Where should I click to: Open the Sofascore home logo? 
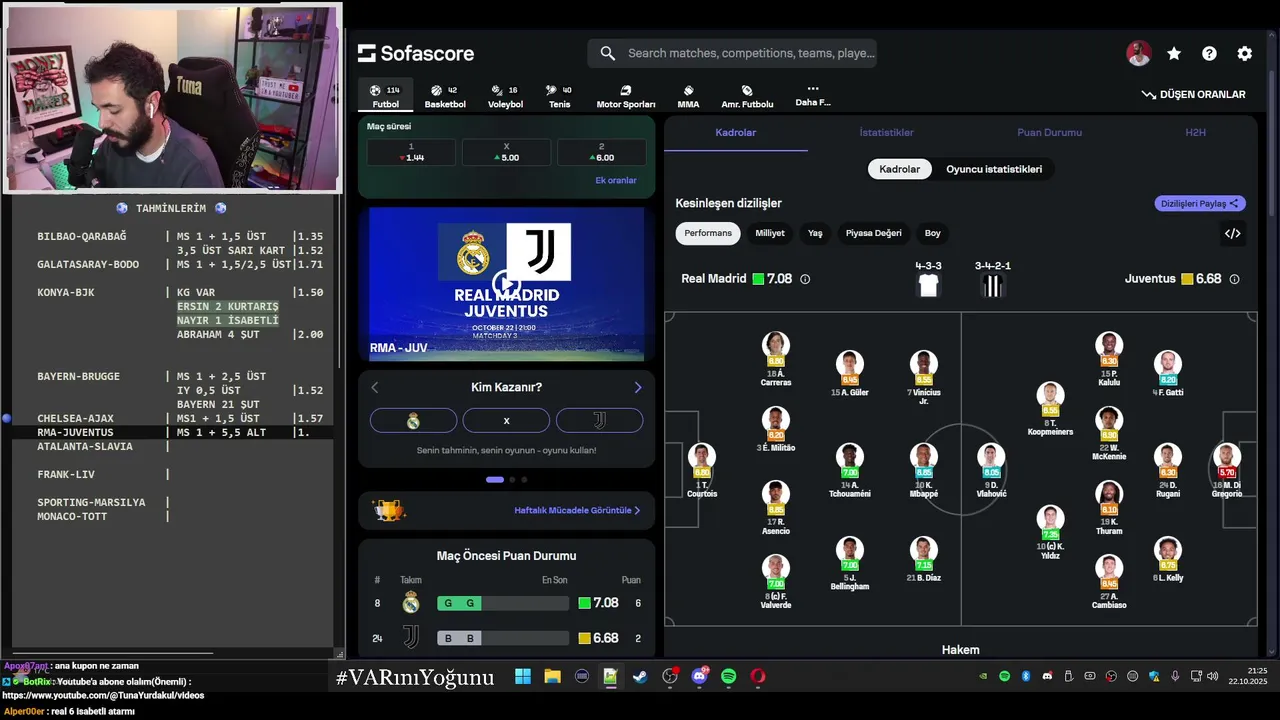click(x=416, y=53)
